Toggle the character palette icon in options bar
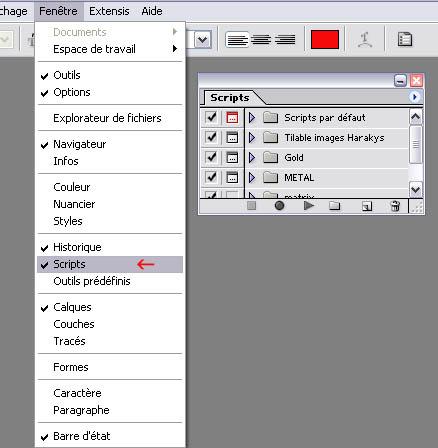Image resolution: width=438 pixels, height=448 pixels. coord(405,40)
